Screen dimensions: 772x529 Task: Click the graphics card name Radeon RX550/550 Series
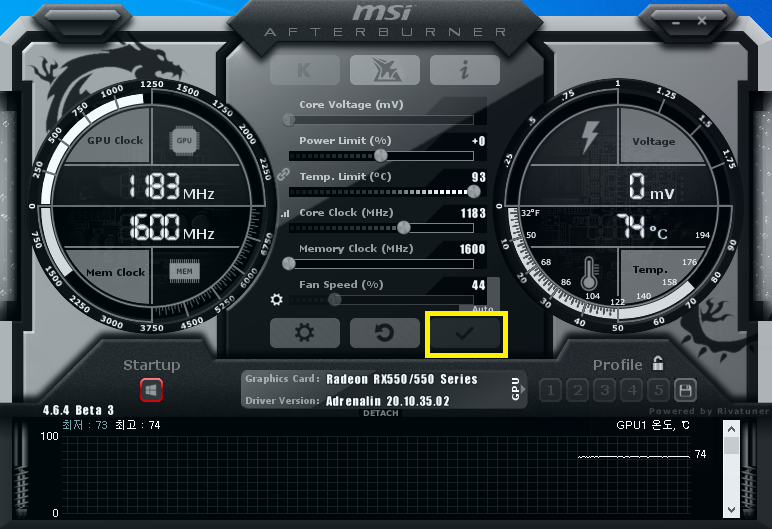click(402, 379)
